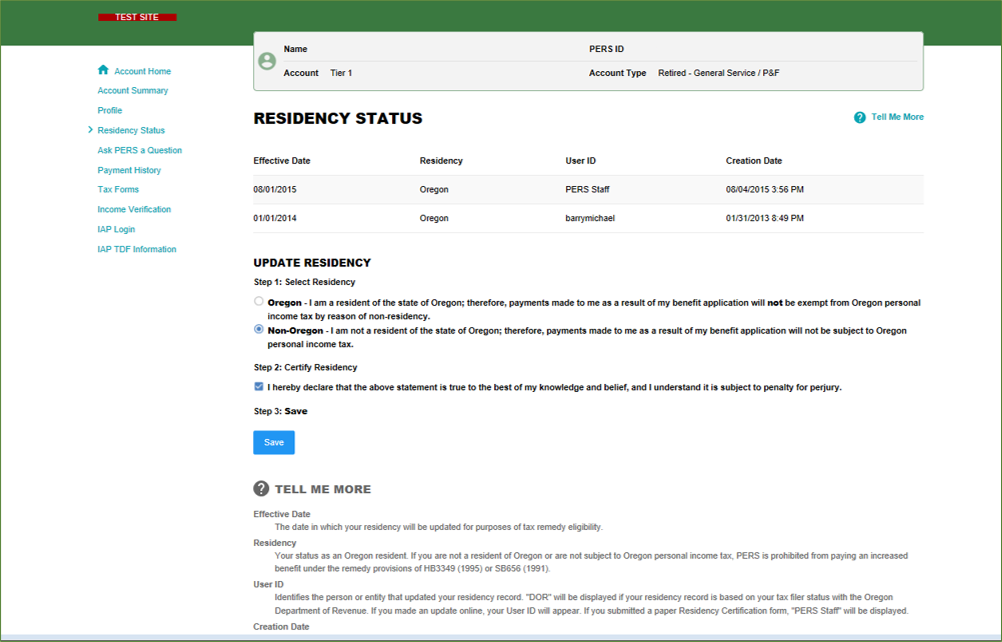Click the Tell Me More question icon at top right
Viewport: 1002px width, 642px height.
point(859,118)
